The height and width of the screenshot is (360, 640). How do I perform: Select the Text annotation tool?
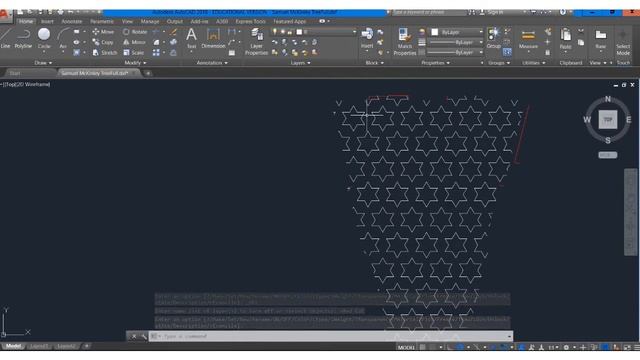(191, 39)
